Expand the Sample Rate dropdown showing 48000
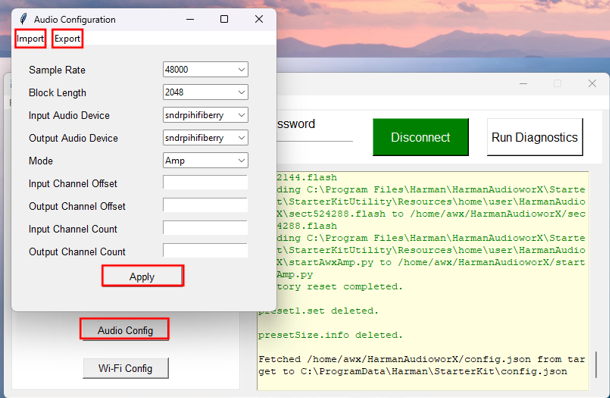This screenshot has height=398, width=610. coord(205,70)
